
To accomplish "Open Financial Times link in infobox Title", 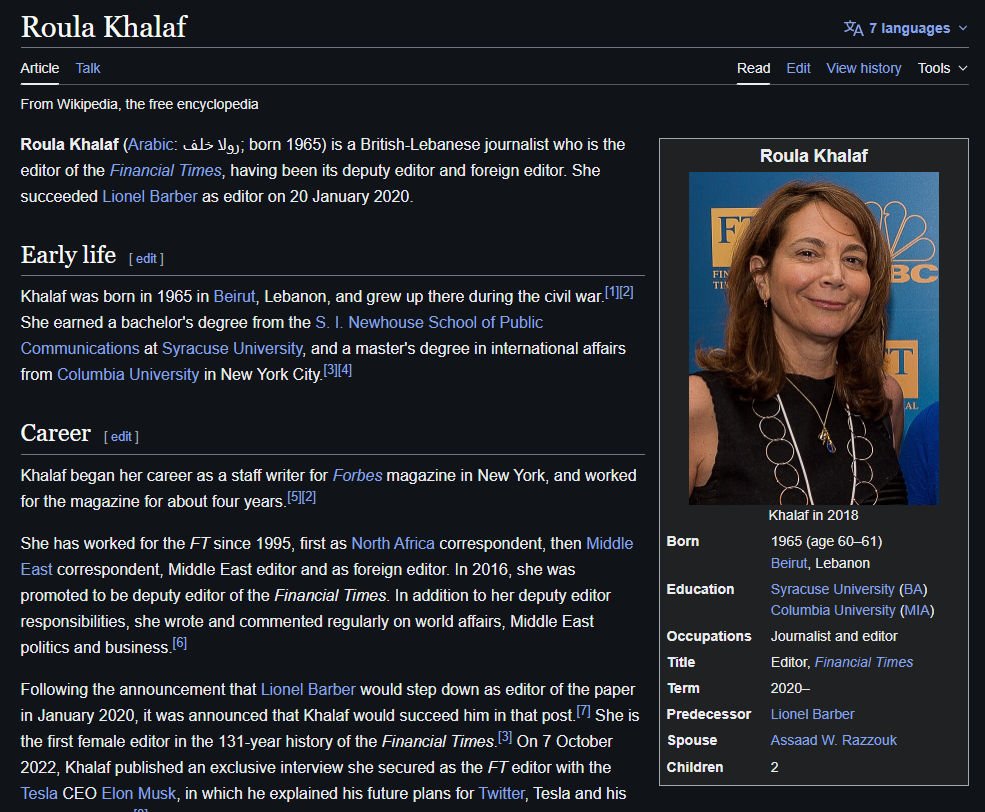I will [x=864, y=662].
